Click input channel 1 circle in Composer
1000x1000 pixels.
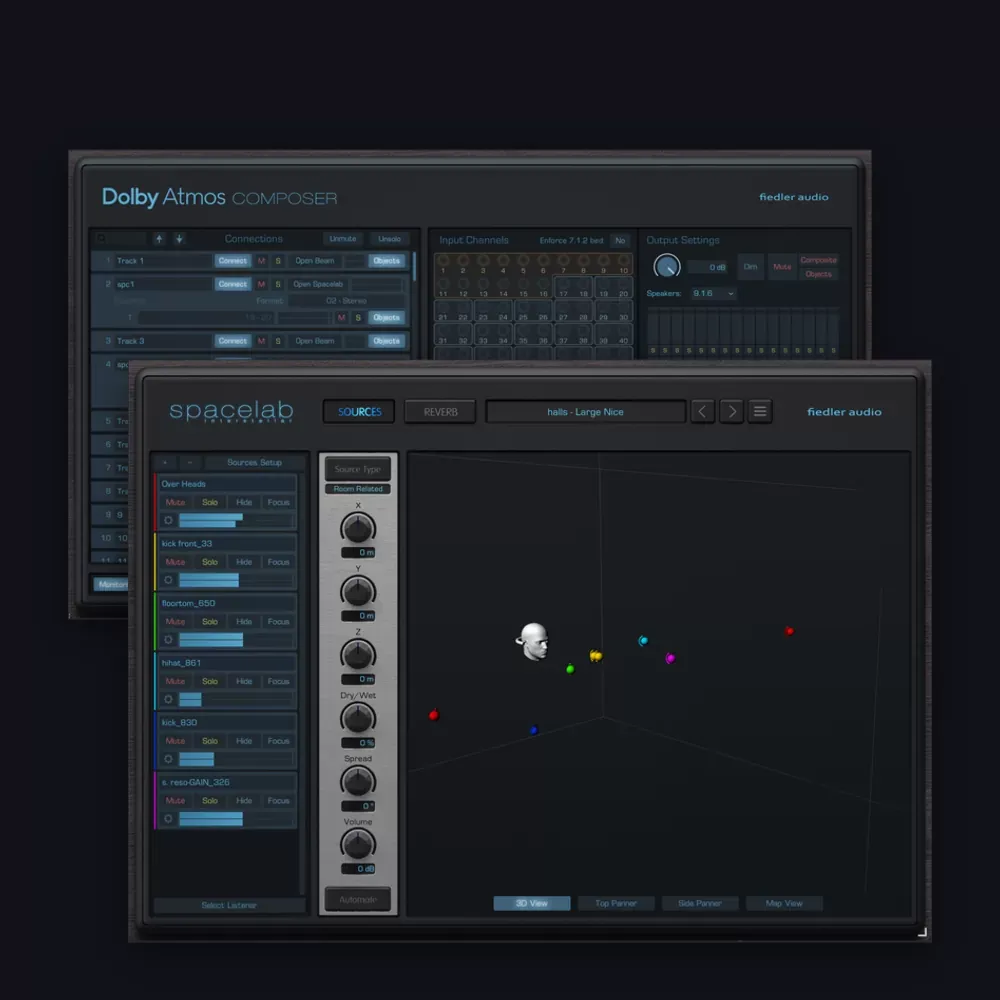443,260
